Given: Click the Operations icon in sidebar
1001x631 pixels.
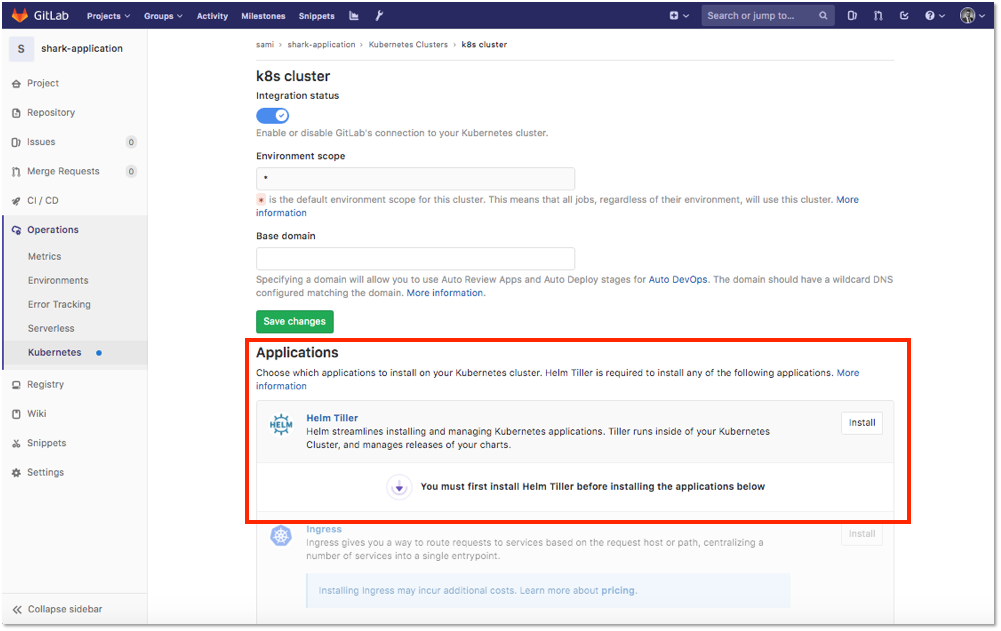Looking at the screenshot, I should point(17,231).
